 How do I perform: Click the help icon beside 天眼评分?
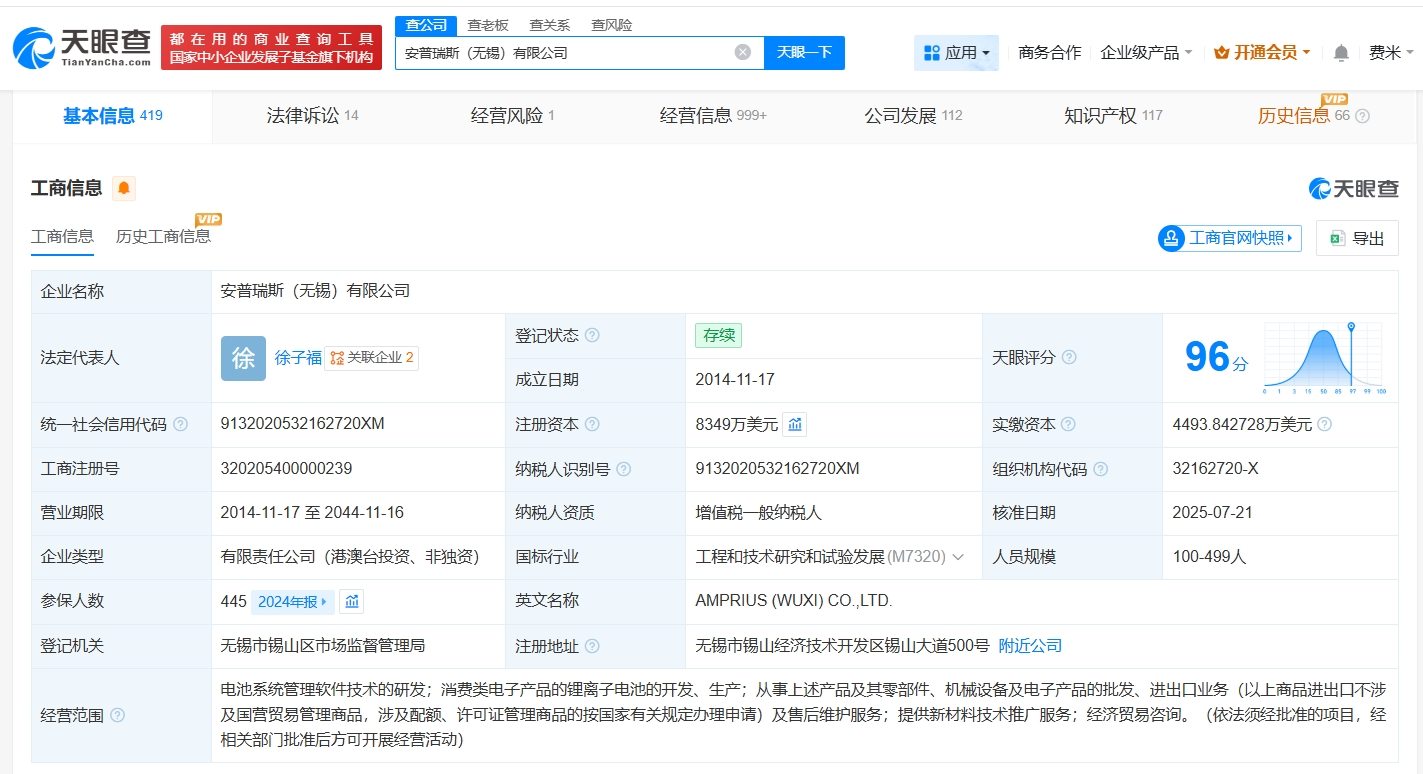(x=1069, y=357)
